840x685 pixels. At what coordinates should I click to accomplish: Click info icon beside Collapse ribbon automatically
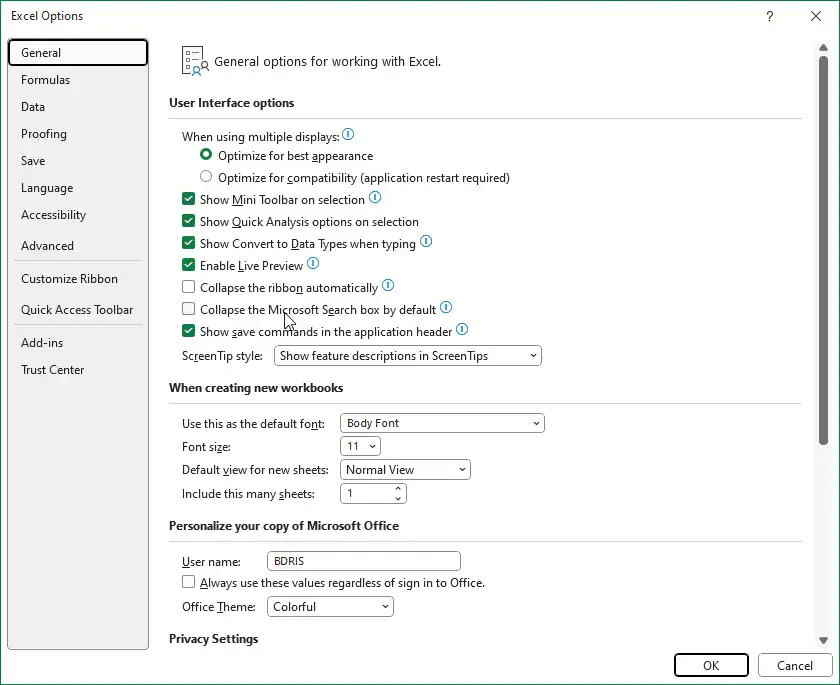[x=388, y=287]
